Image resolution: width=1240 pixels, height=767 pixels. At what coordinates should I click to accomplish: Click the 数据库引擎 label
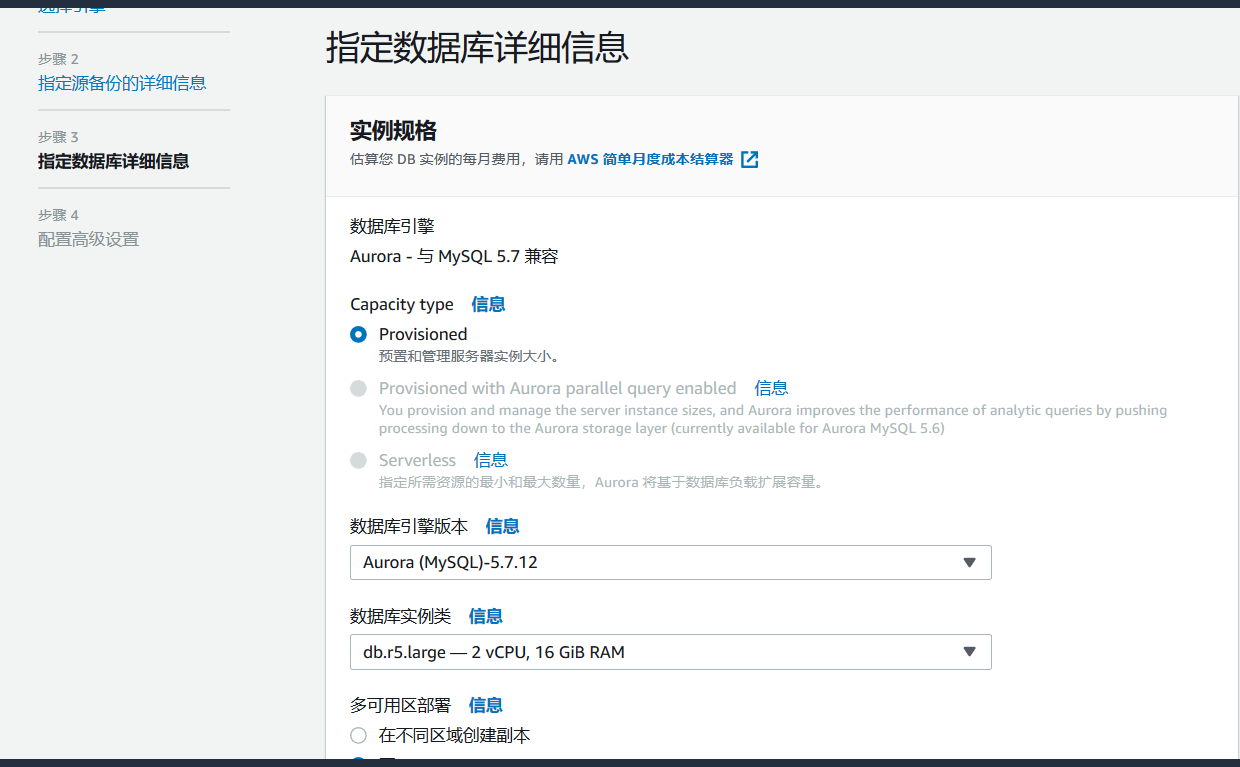(x=392, y=226)
